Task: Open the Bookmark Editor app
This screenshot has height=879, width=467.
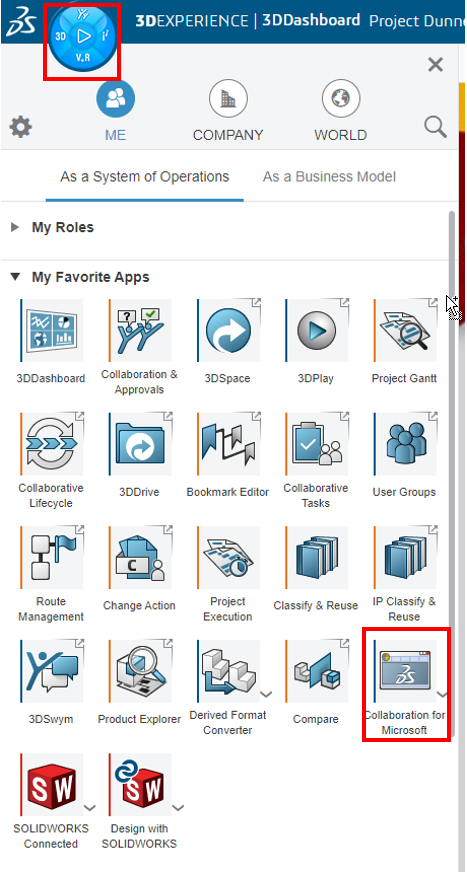Action: coord(228,445)
